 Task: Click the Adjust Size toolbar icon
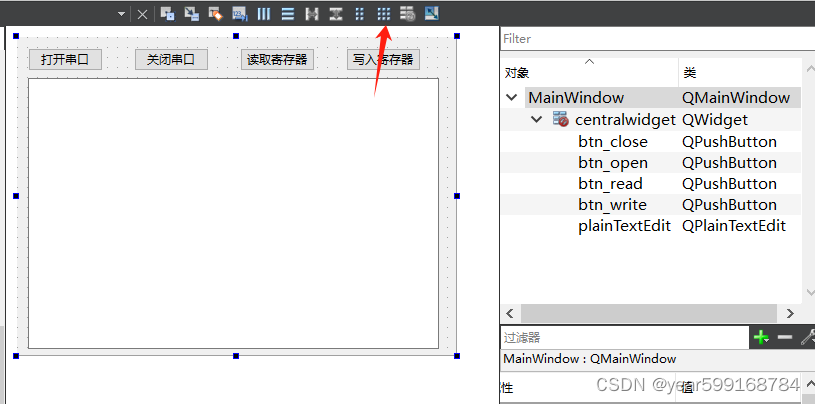tap(432, 14)
